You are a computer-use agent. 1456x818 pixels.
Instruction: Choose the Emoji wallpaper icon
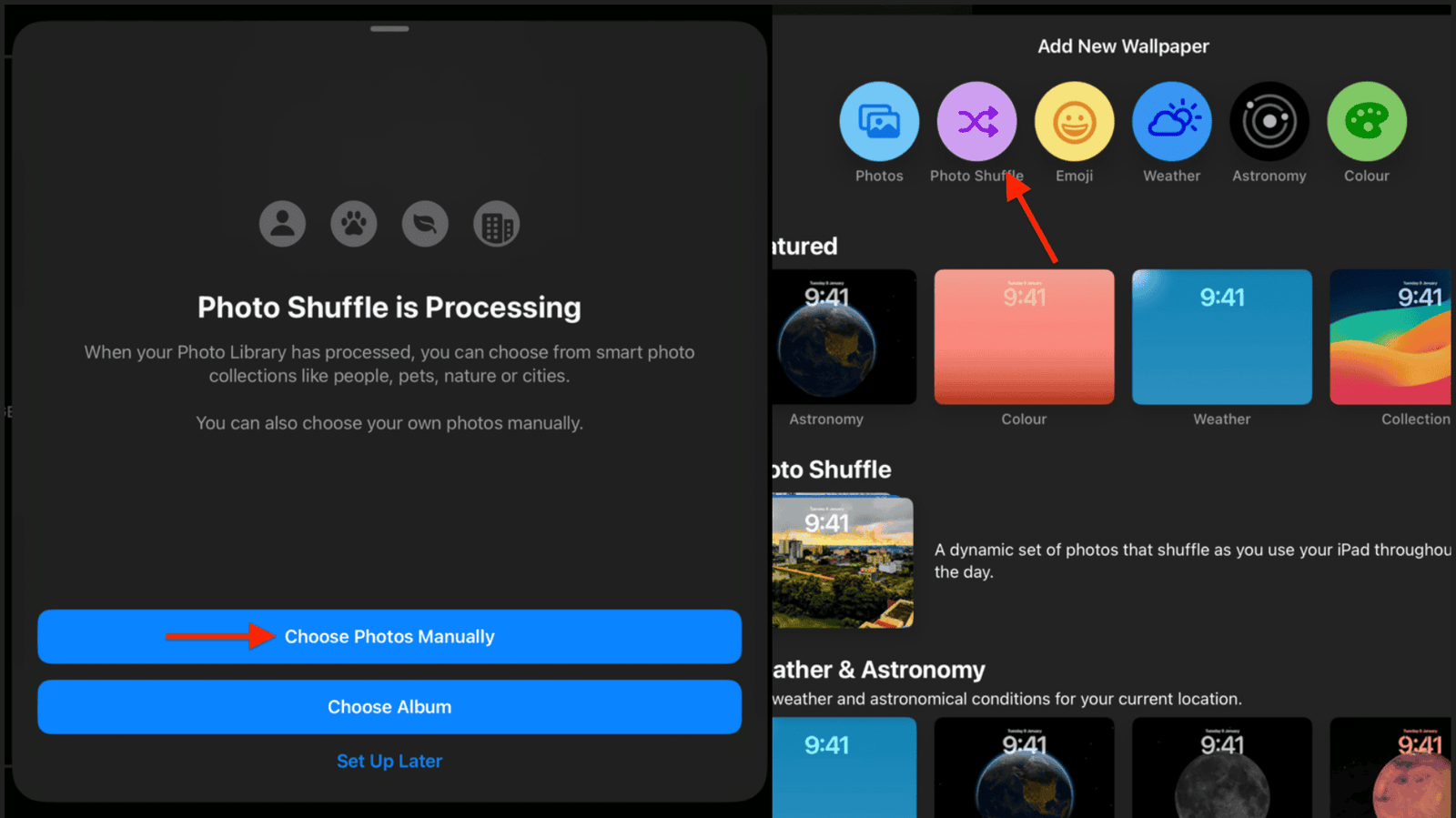(1074, 122)
